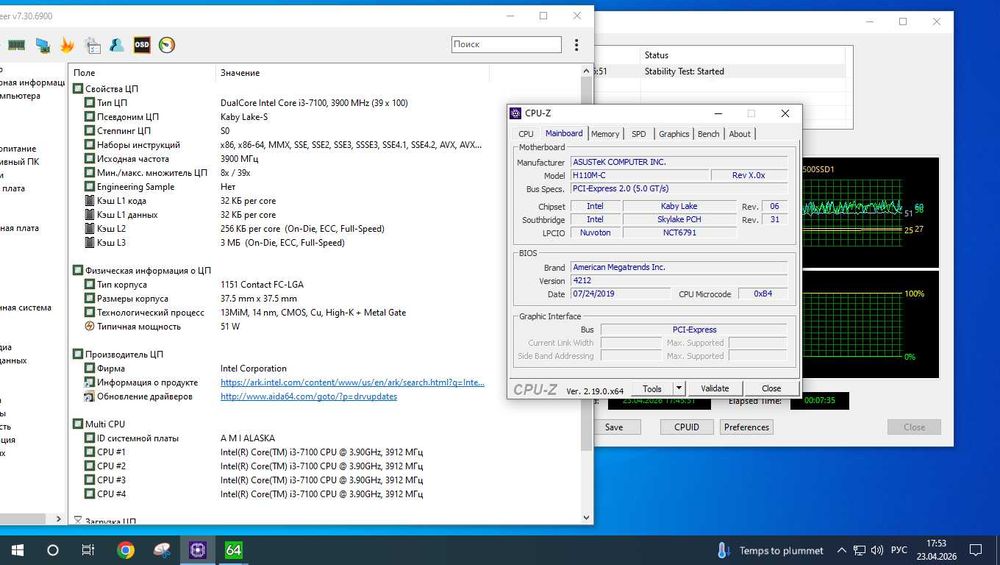1000x565 pixels.
Task: Click the Обновление драйверов row icon
Action: pos(90,397)
